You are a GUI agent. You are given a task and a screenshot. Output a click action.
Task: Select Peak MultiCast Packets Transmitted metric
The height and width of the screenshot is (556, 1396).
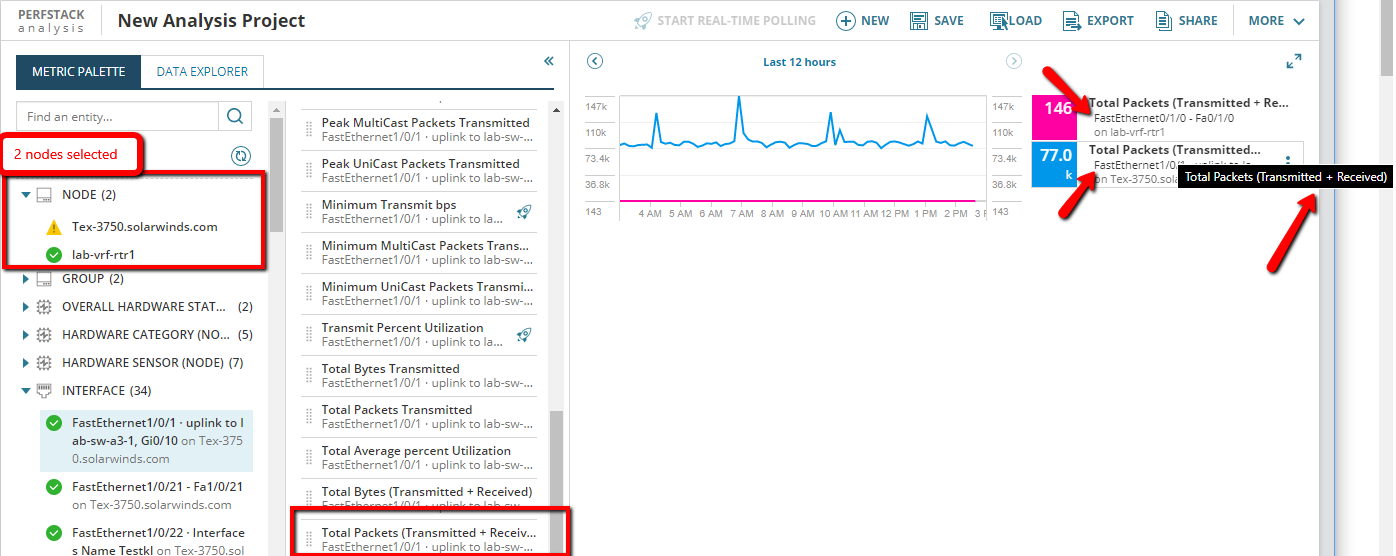[419, 130]
